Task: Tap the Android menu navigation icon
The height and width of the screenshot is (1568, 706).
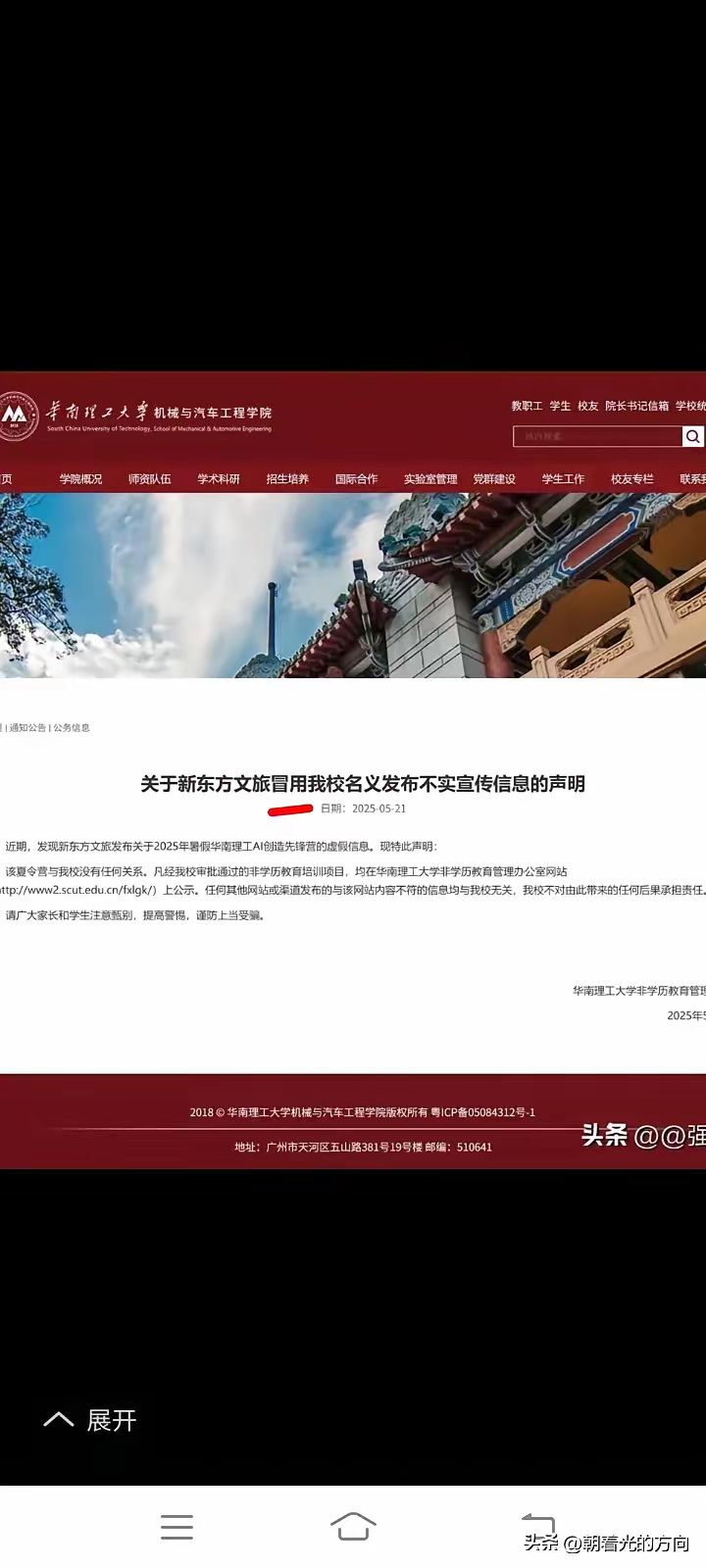Action: pos(176,1527)
